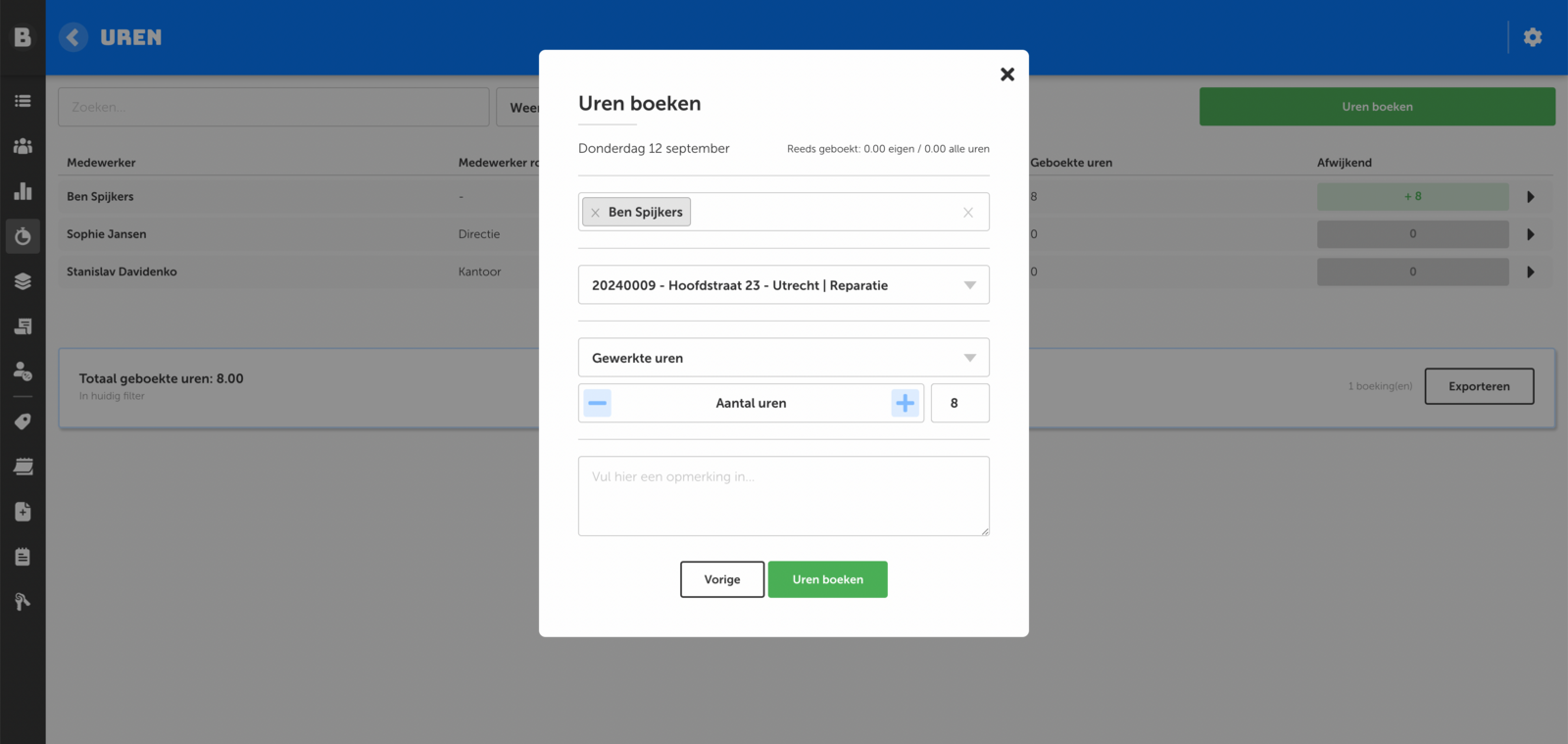
Task: Click the minus icon to decrease hours
Action: pos(597,403)
